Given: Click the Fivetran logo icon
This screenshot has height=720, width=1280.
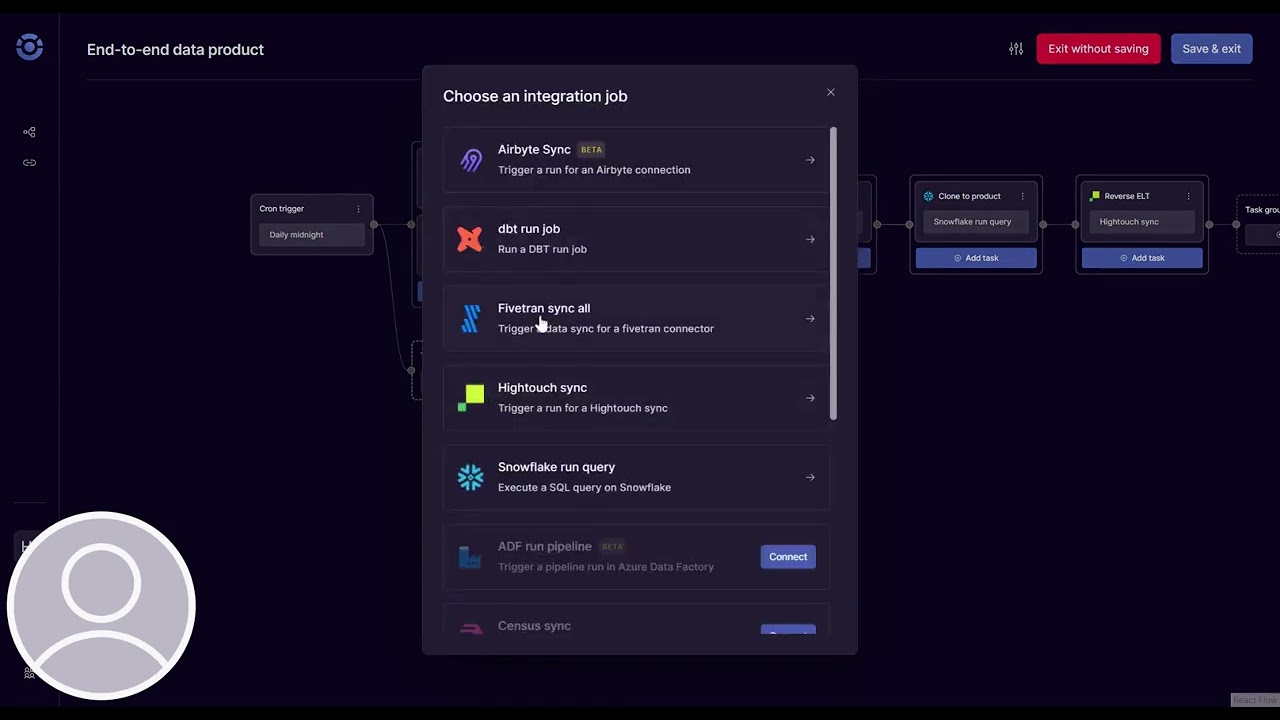Looking at the screenshot, I should point(470,318).
